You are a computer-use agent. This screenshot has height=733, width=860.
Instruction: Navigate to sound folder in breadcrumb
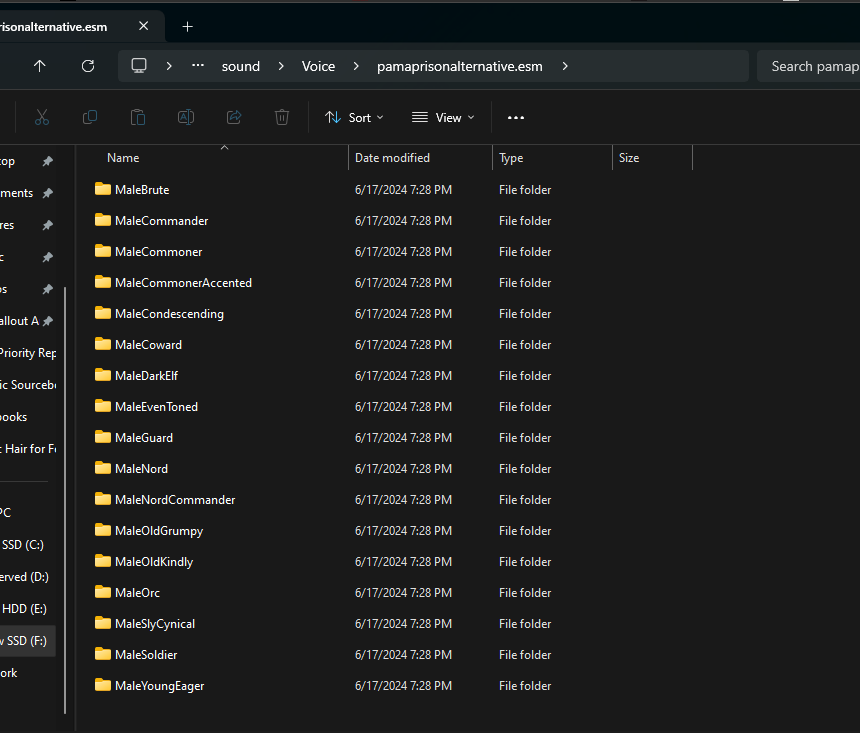(241, 66)
